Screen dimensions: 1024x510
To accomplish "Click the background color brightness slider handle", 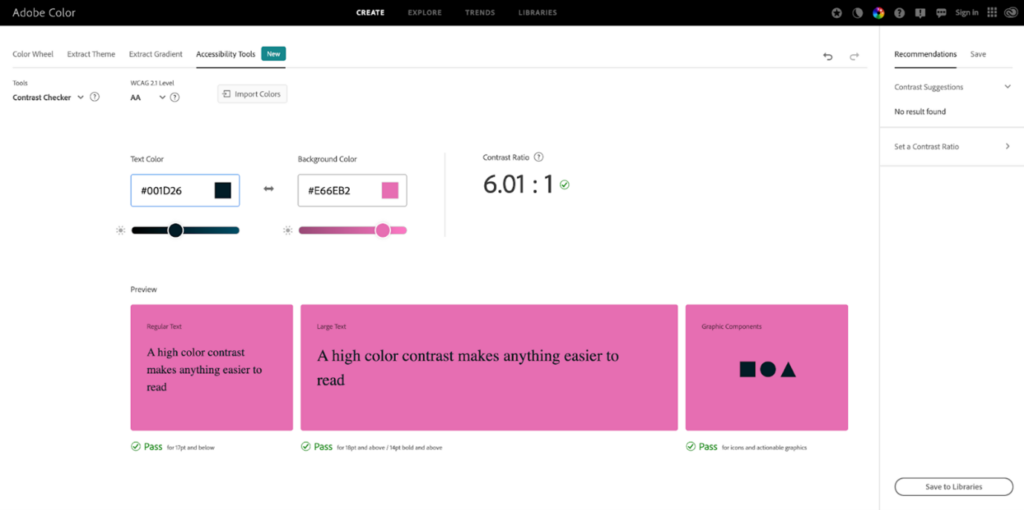I will pos(383,230).
